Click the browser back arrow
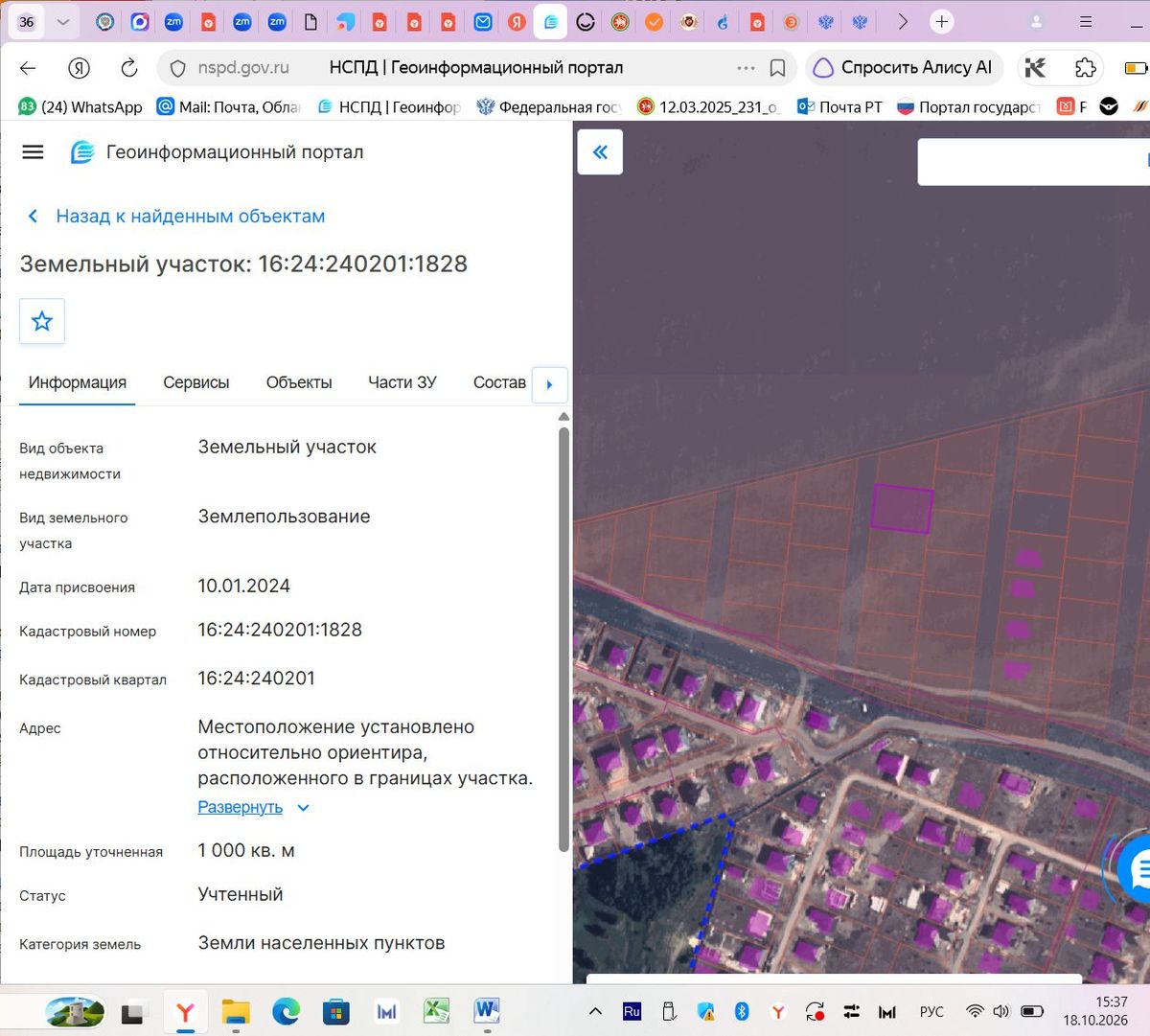This screenshot has height=1036, width=1150. click(28, 68)
